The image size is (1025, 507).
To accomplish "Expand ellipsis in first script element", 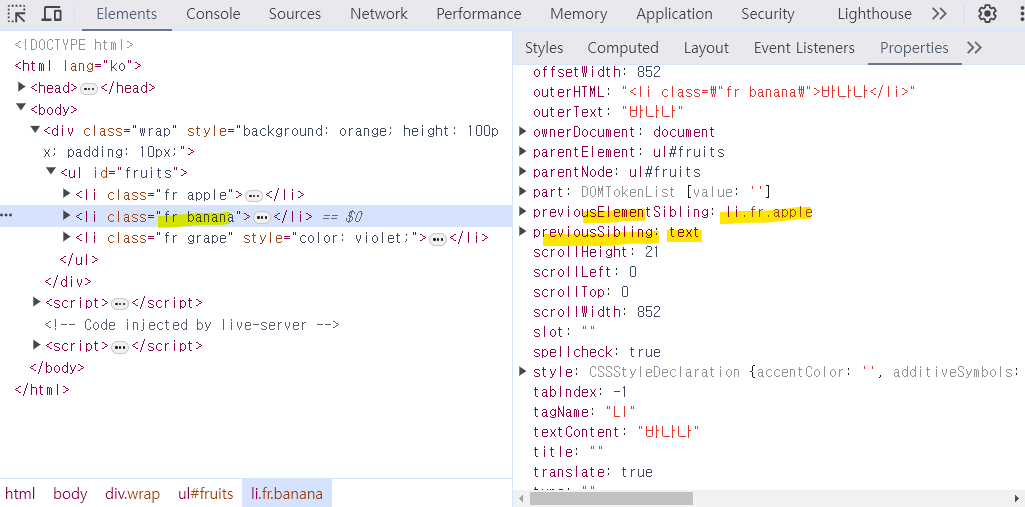I will click(120, 304).
